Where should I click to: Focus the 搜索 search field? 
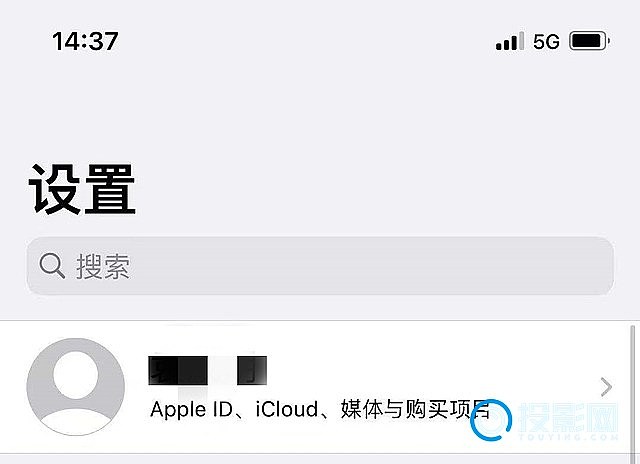320,266
